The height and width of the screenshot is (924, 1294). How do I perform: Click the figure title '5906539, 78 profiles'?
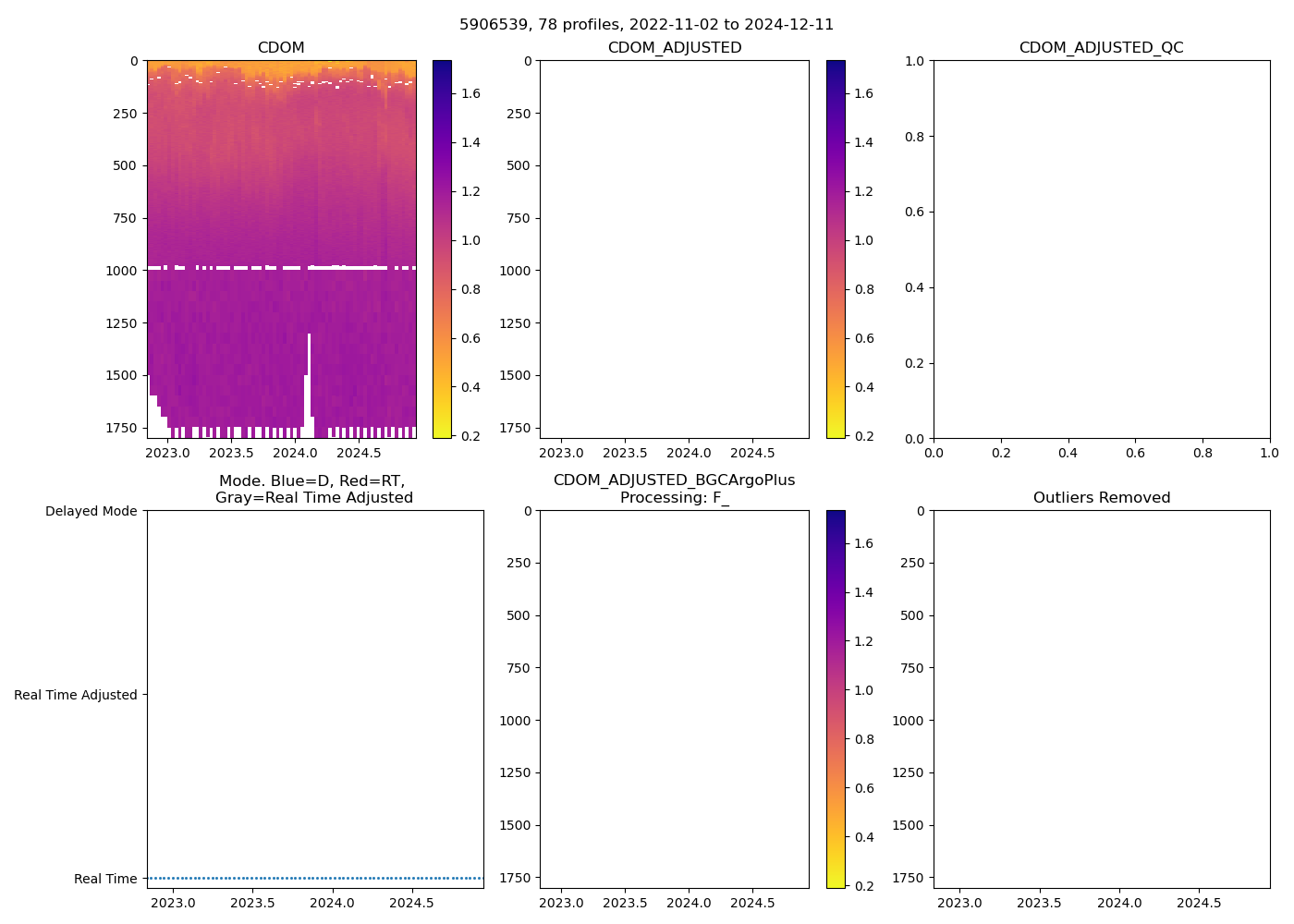pos(646,24)
